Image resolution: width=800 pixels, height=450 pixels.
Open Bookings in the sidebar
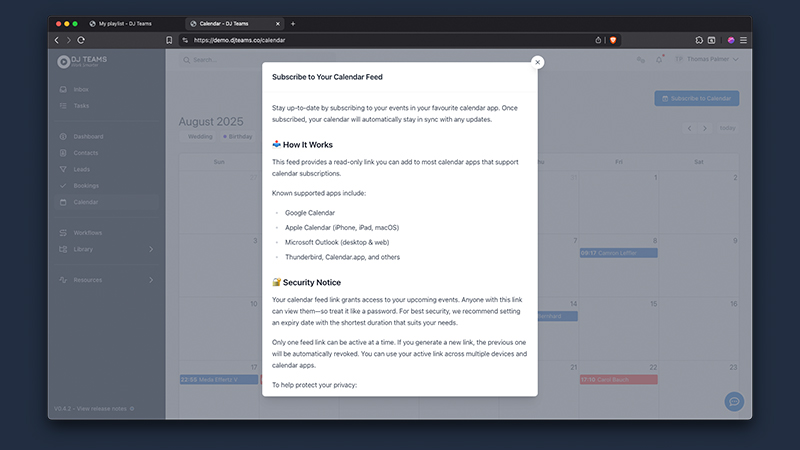point(86,185)
